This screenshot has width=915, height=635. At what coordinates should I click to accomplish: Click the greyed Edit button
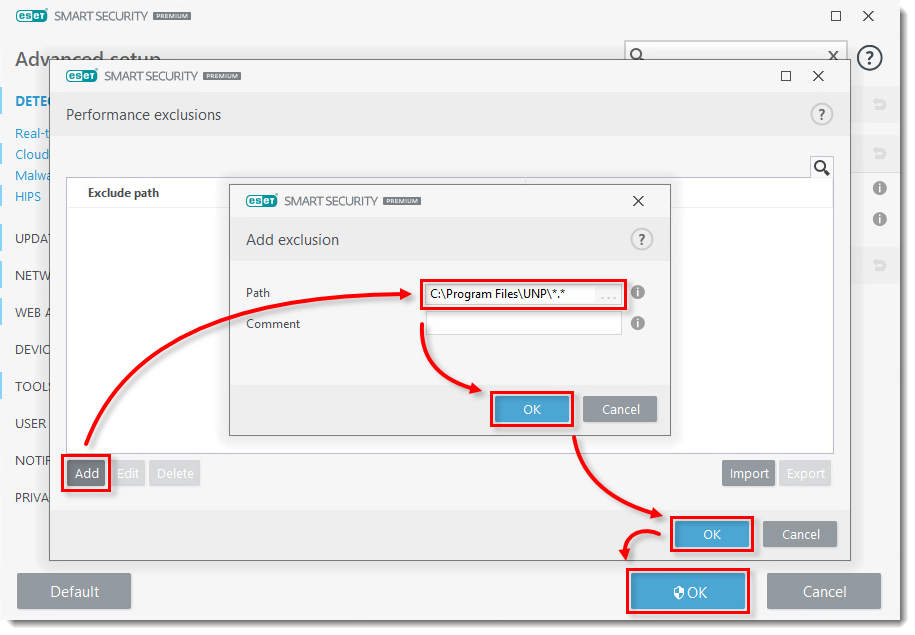pyautogui.click(x=128, y=473)
